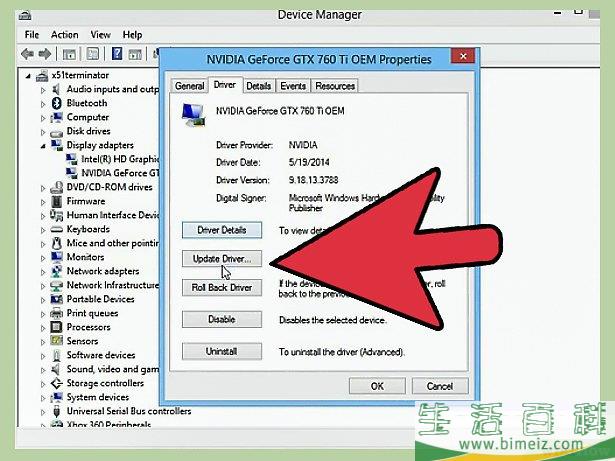Open the File menu
The height and width of the screenshot is (461, 615).
tap(31, 35)
